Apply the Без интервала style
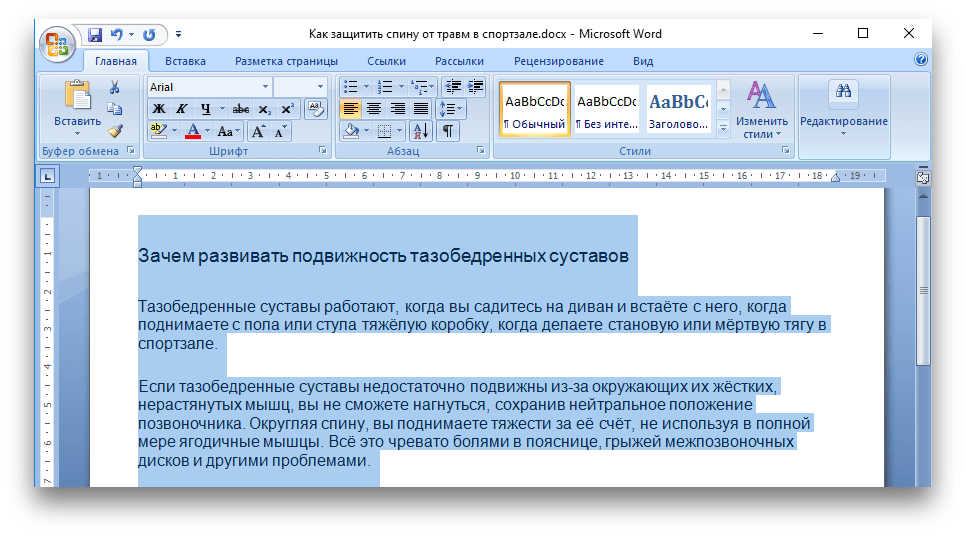This screenshot has width=966, height=536. [606, 109]
